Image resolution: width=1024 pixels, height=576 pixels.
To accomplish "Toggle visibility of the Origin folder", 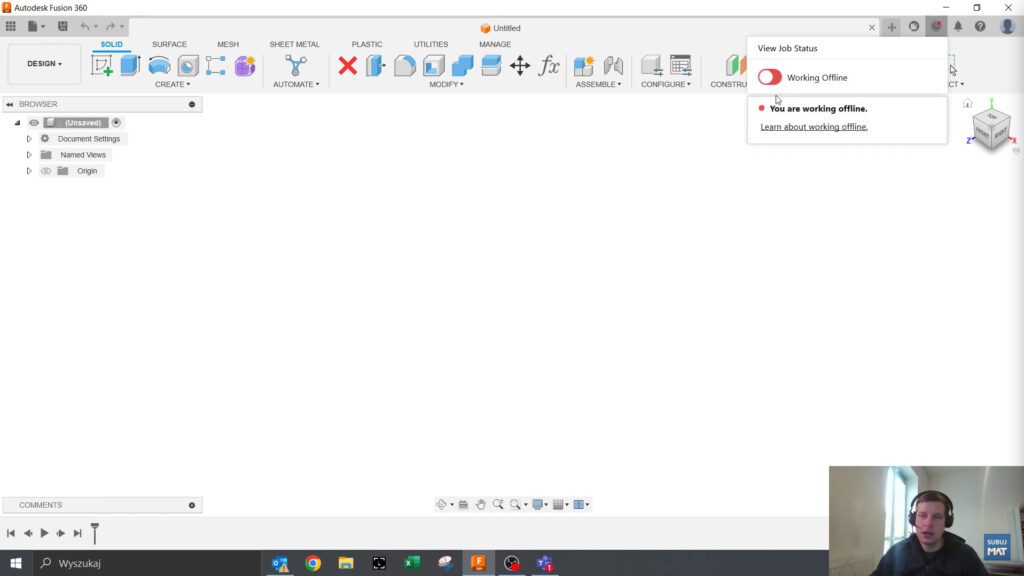I will point(46,171).
